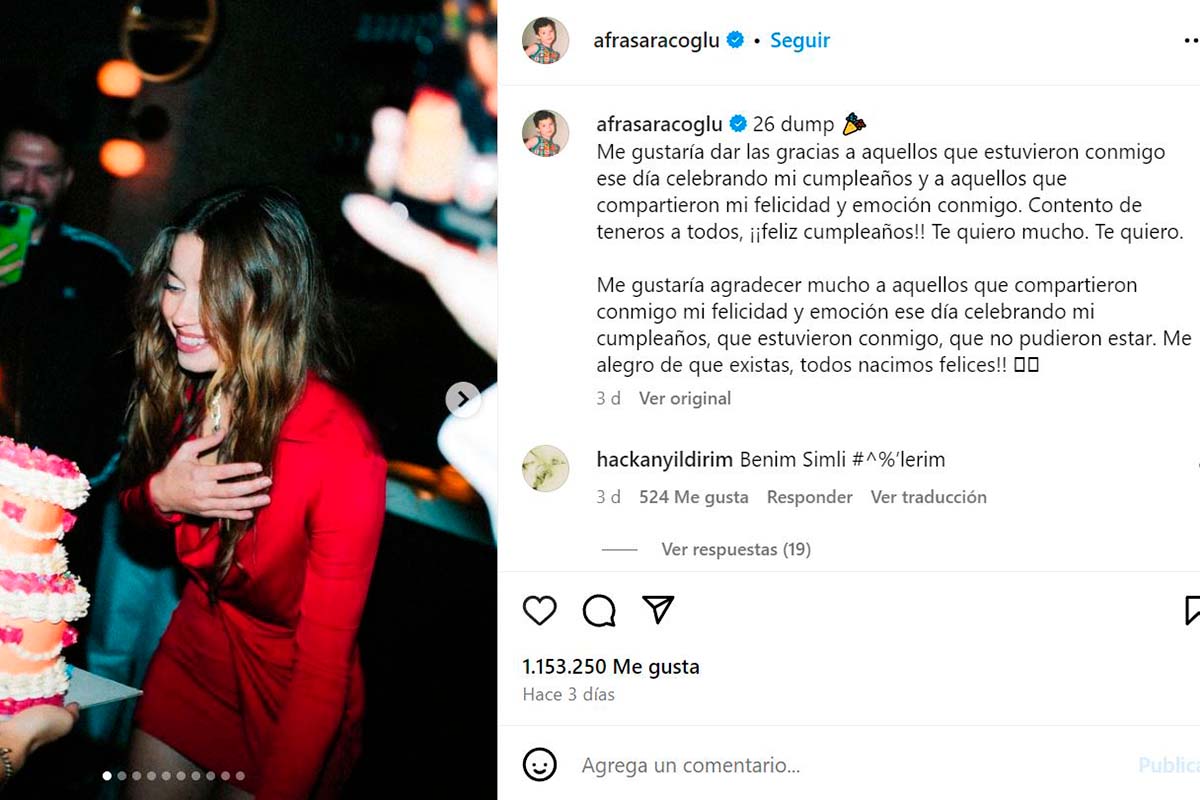The width and height of the screenshot is (1200, 800).
Task: Share the post with the paper plane icon
Action: pos(658,610)
